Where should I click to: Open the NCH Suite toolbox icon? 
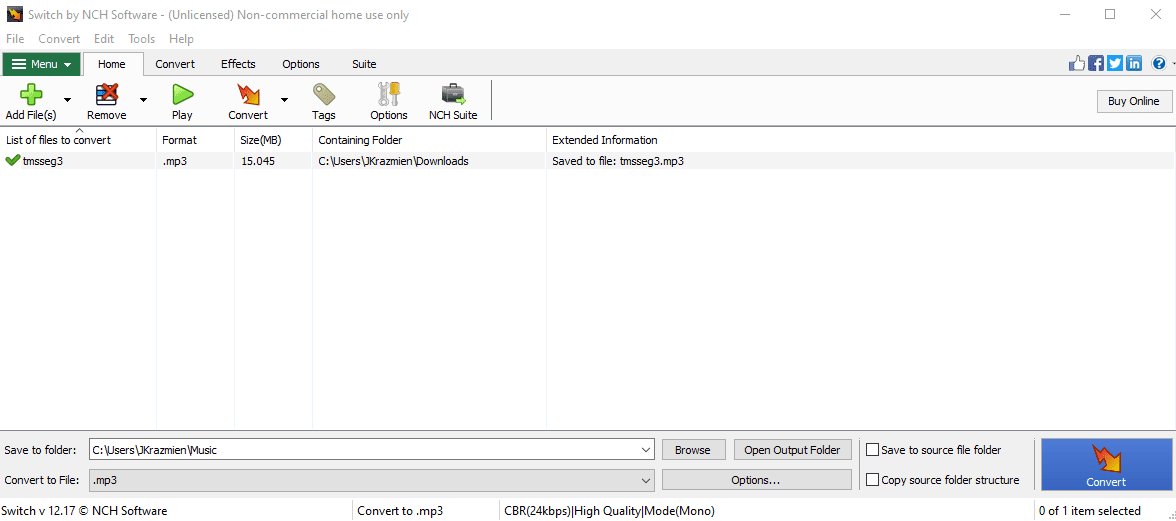453,95
